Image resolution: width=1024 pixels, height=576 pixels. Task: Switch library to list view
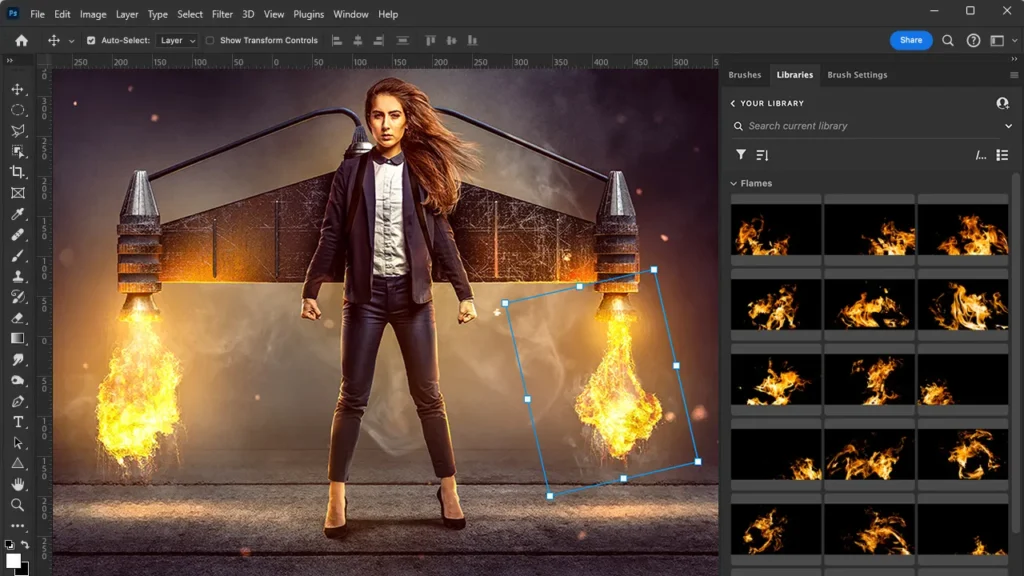point(1002,155)
